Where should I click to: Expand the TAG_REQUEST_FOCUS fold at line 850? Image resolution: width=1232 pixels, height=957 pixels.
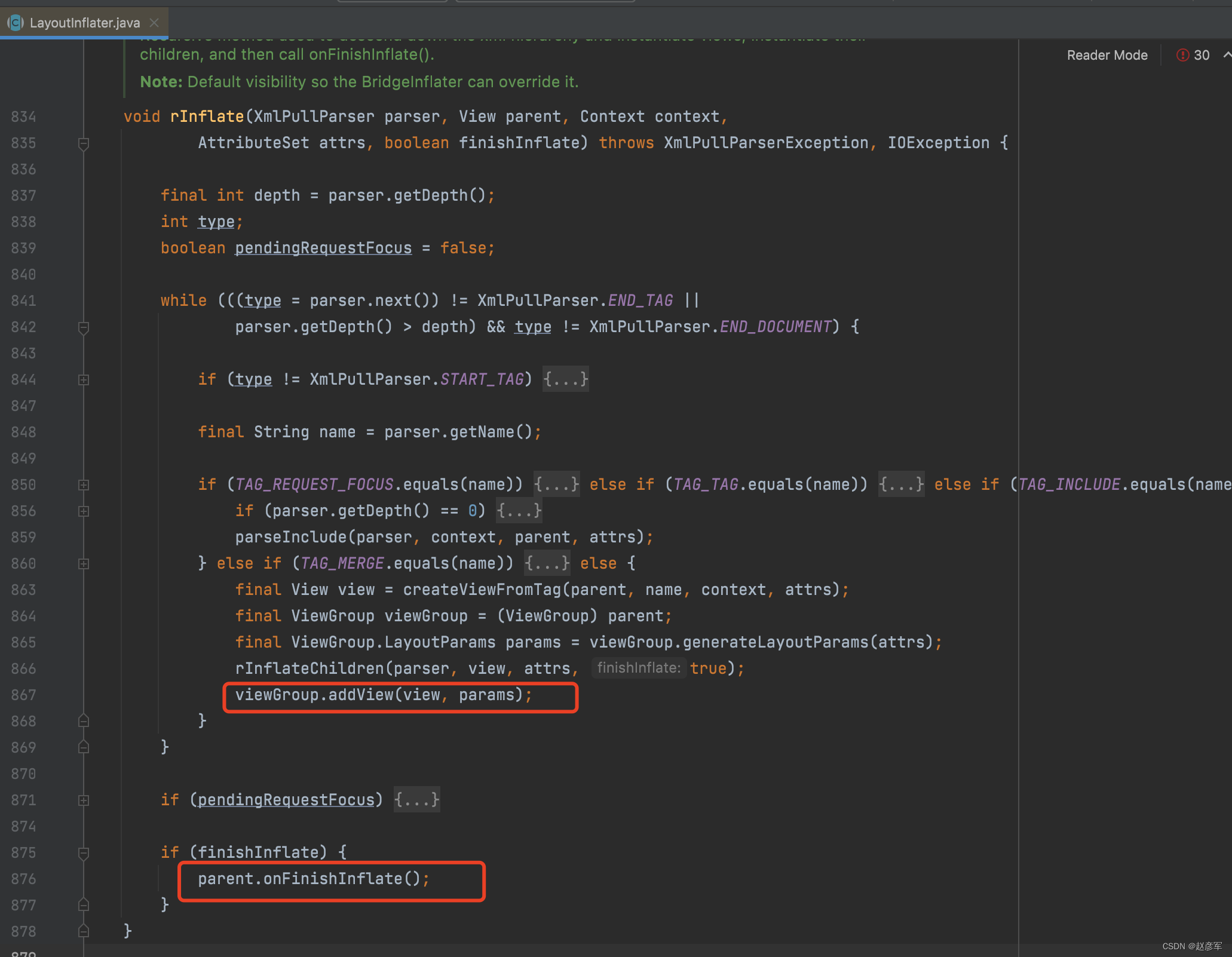84,485
